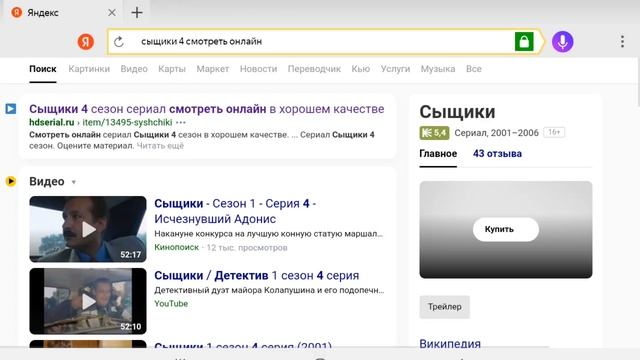
Task: Click the 12 тыс. просмотров text
Action: click(x=247, y=247)
